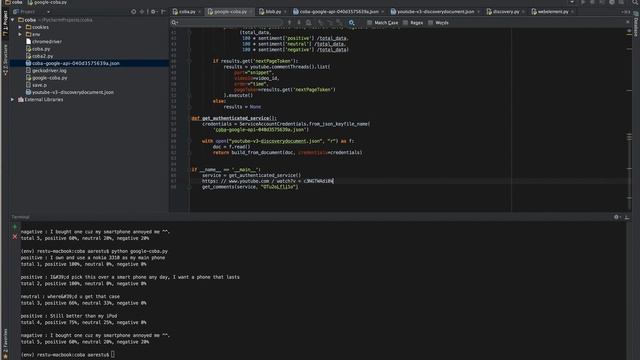
Task: Hide the Terminal panel using the minimize icon
Action: pos(627,217)
